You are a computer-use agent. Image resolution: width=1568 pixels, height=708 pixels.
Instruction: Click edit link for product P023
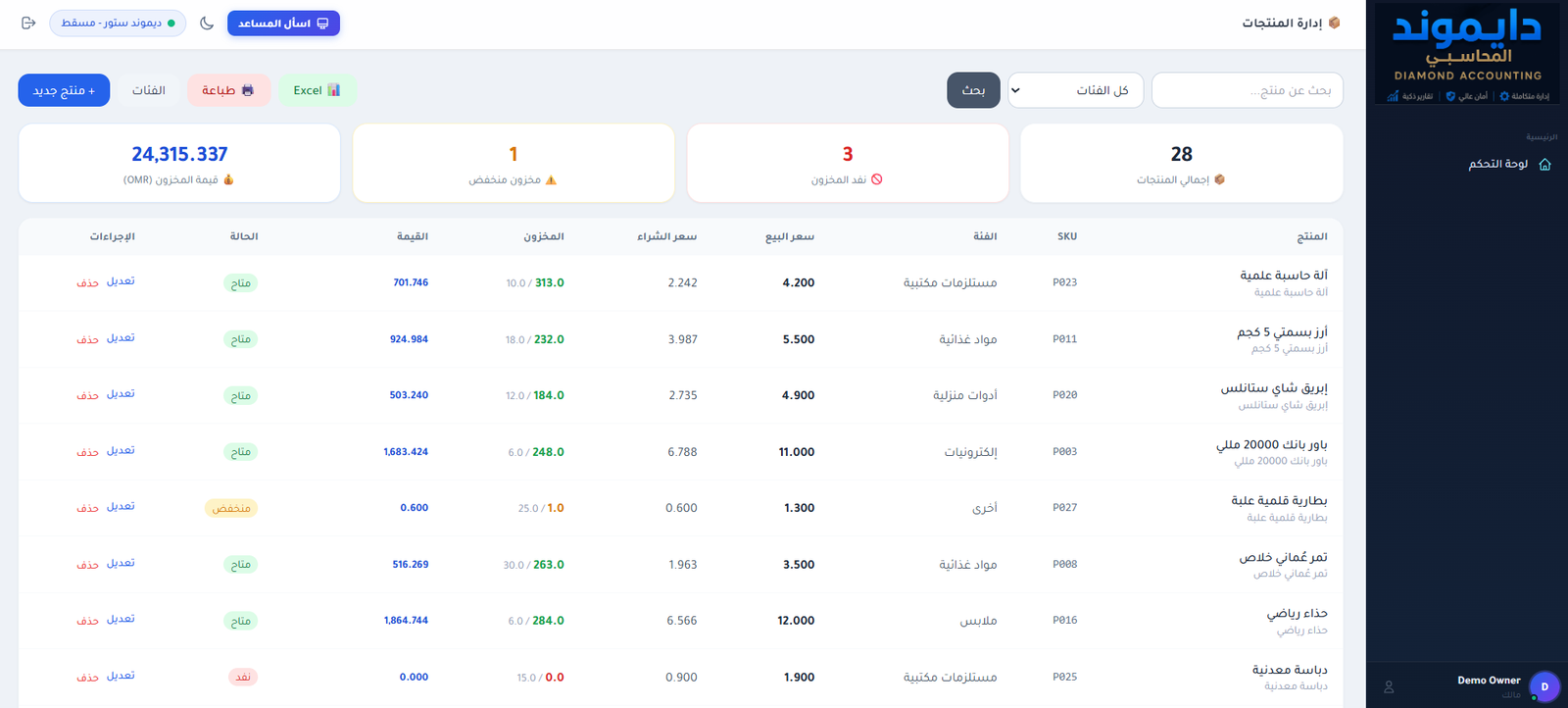pyautogui.click(x=121, y=281)
